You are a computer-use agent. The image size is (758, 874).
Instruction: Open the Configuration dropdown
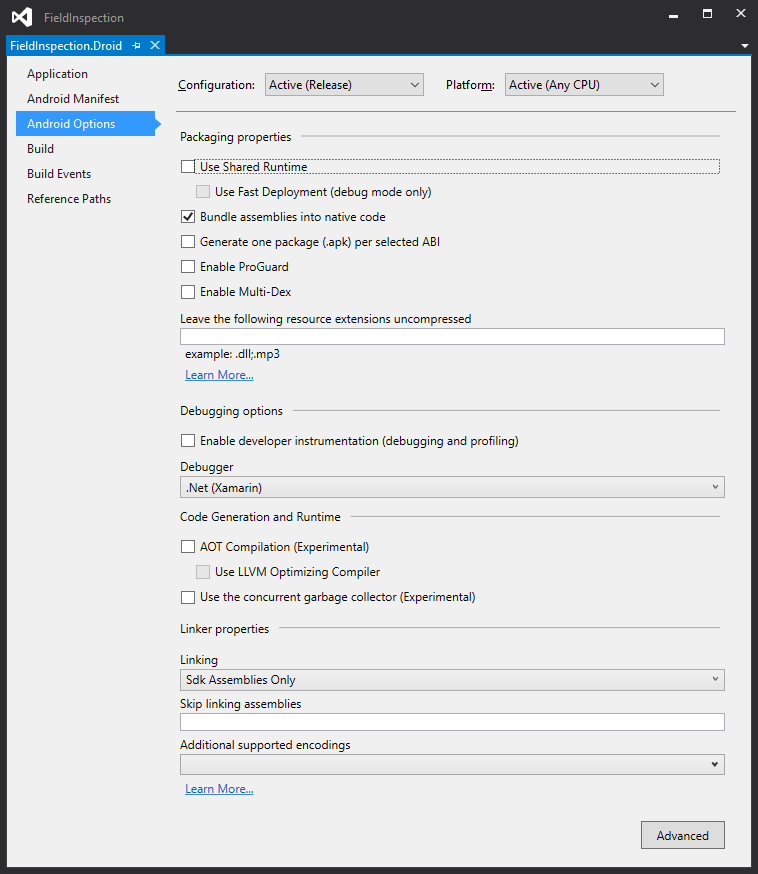344,85
